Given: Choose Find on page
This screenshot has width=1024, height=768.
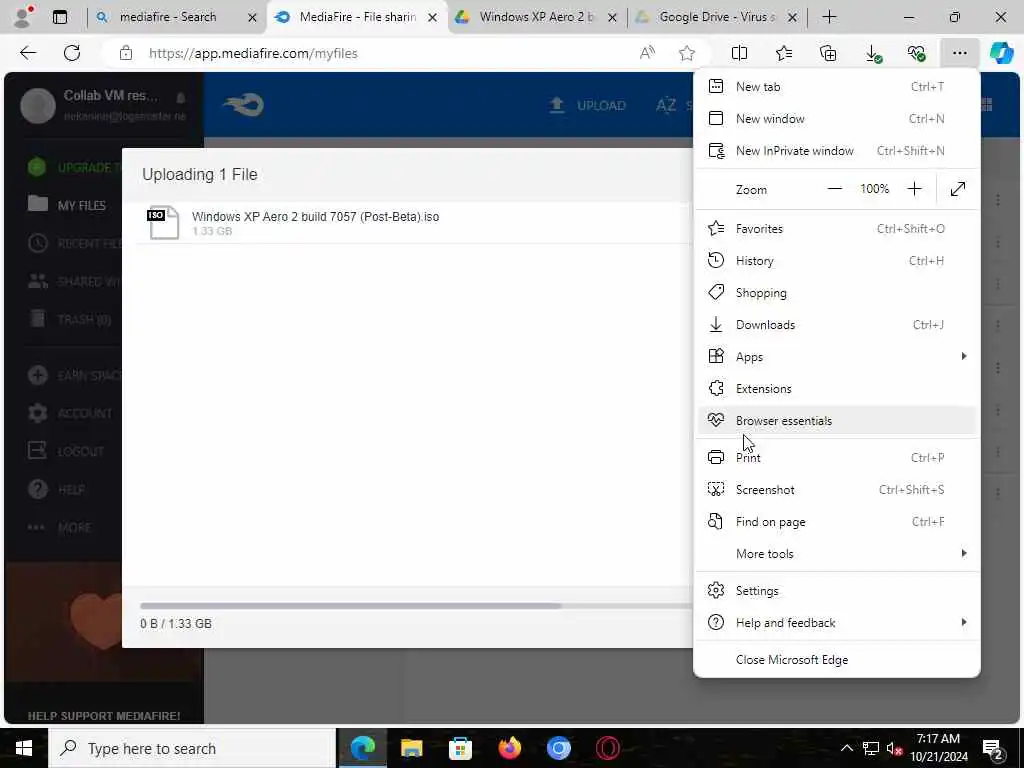Looking at the screenshot, I should [x=837, y=522].
